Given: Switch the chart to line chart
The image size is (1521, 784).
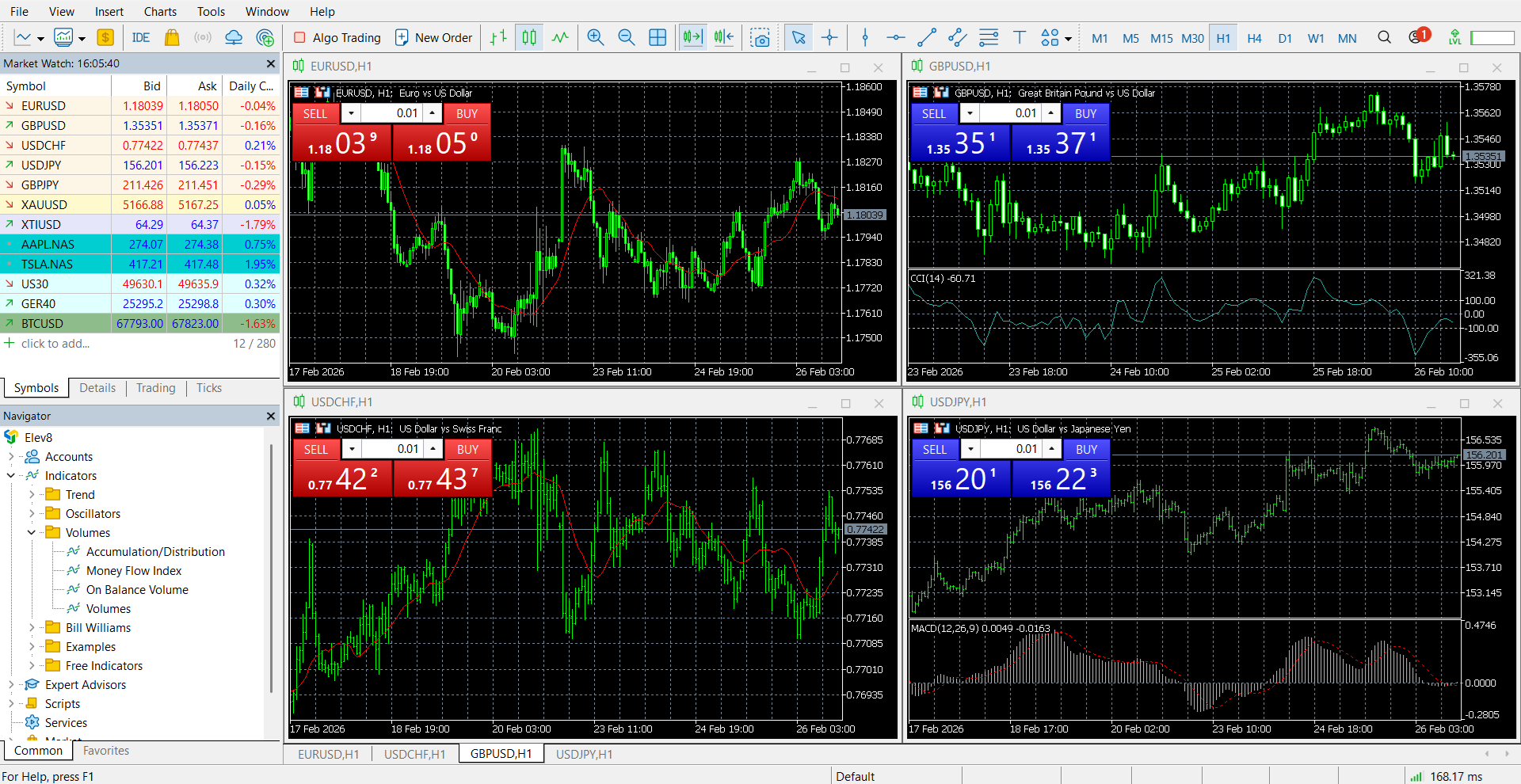Looking at the screenshot, I should (x=560, y=37).
